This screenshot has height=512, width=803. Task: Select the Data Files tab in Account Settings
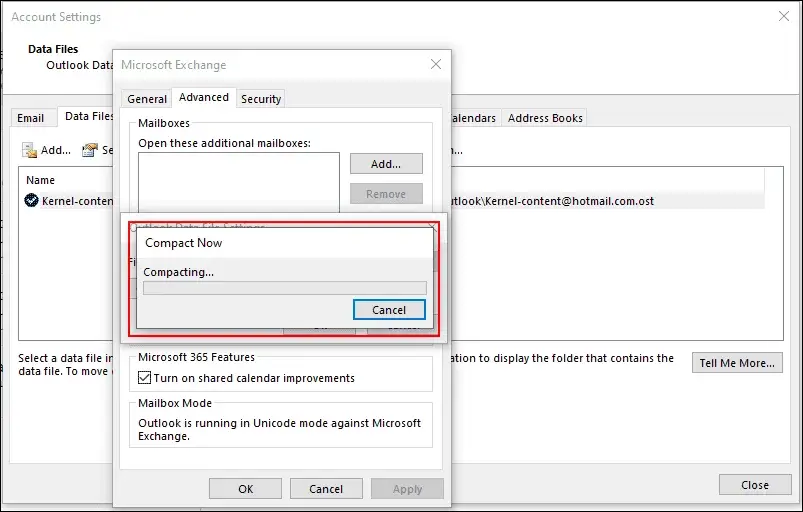[88, 116]
